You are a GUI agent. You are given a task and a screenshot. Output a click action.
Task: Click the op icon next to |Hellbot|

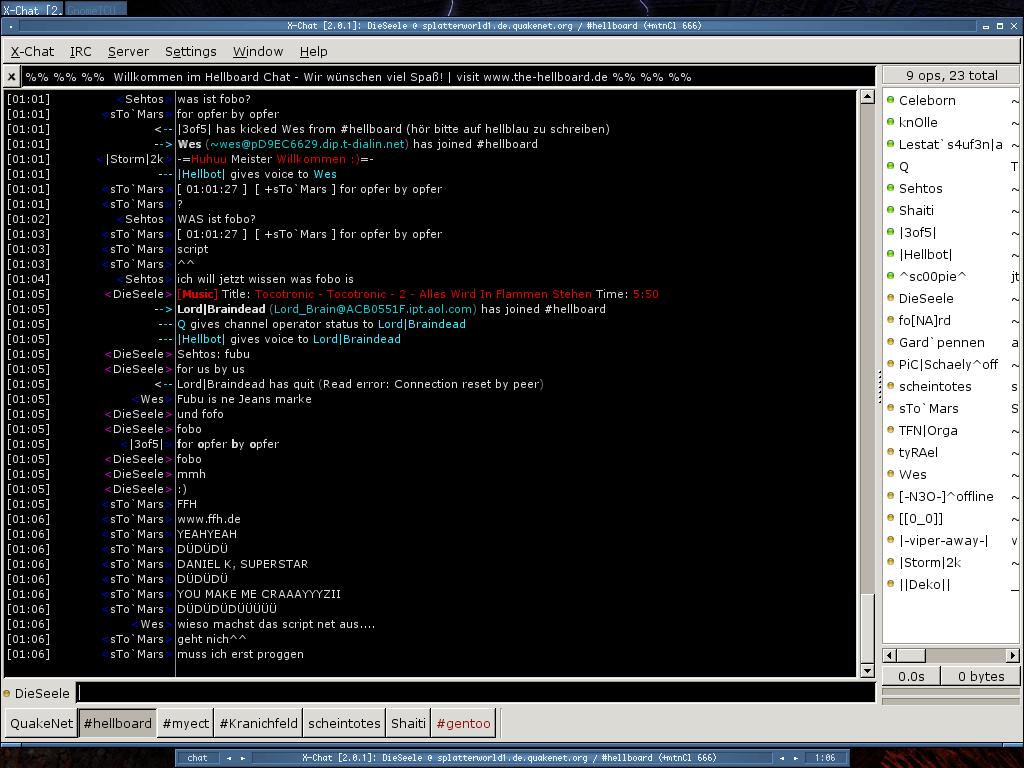point(890,254)
